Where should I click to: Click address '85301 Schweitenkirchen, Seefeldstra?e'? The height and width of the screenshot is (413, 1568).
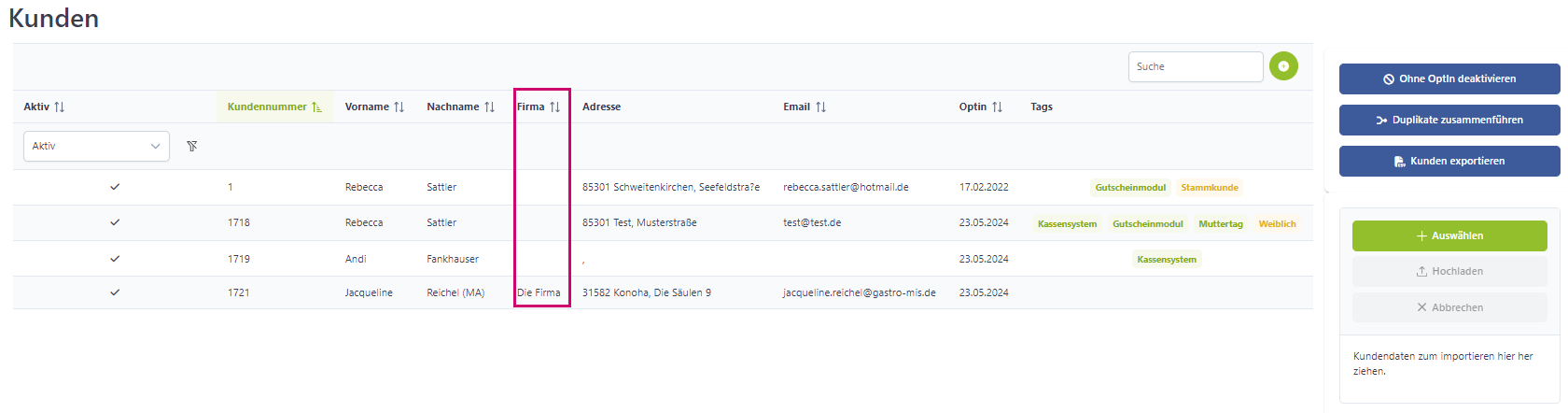click(671, 187)
